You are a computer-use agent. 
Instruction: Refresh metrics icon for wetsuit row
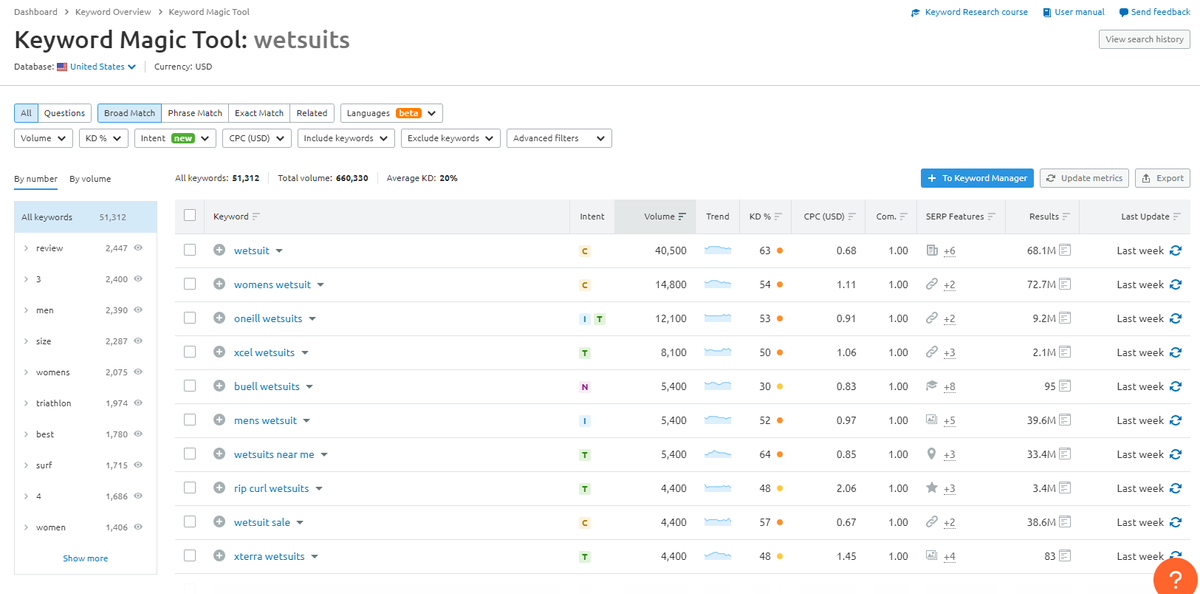[x=1176, y=251]
